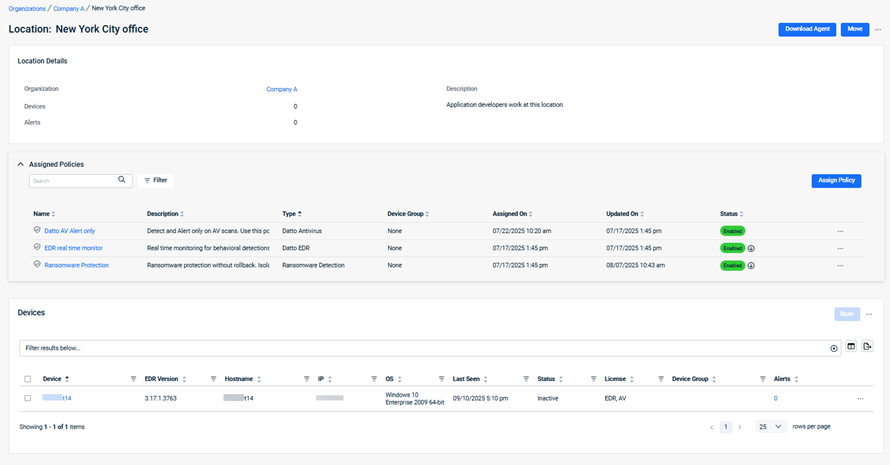
Task: Select all devices with header checkbox
Action: pos(28,379)
